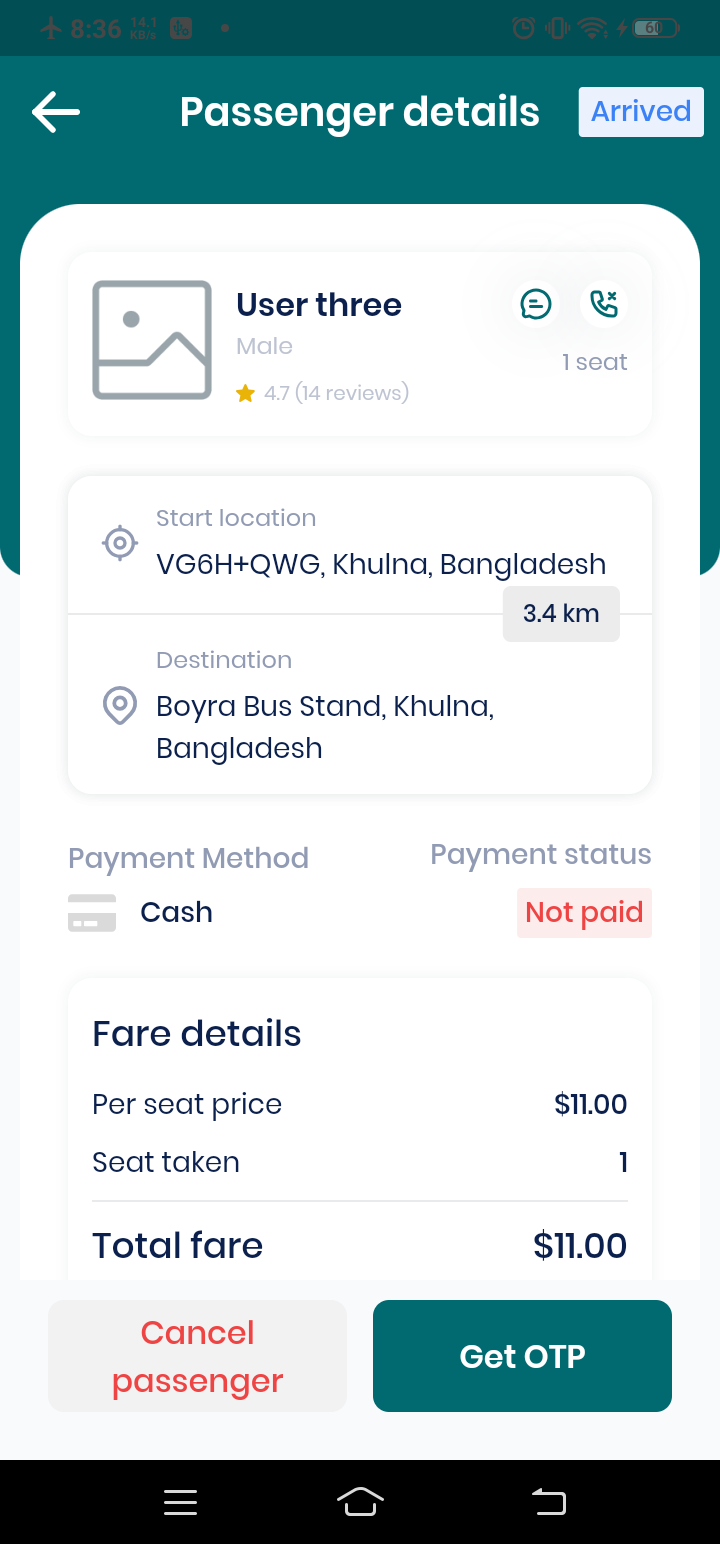Click the start location crosshair icon
Viewport: 720px width, 1544px height.
pos(120,543)
